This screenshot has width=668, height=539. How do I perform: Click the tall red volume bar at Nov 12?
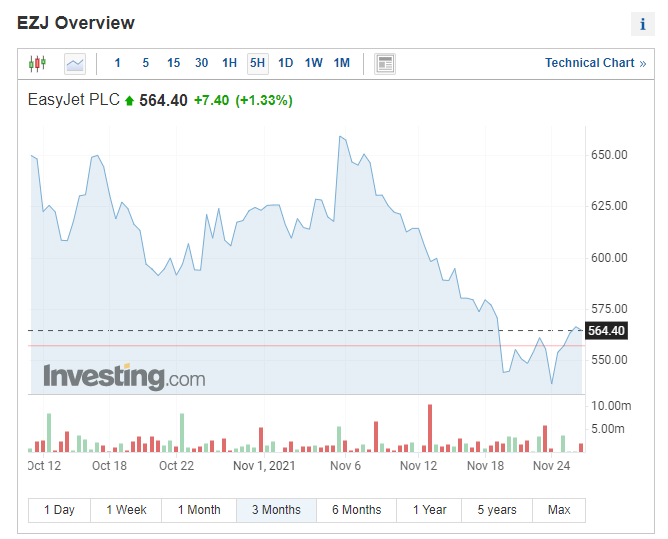pos(430,428)
